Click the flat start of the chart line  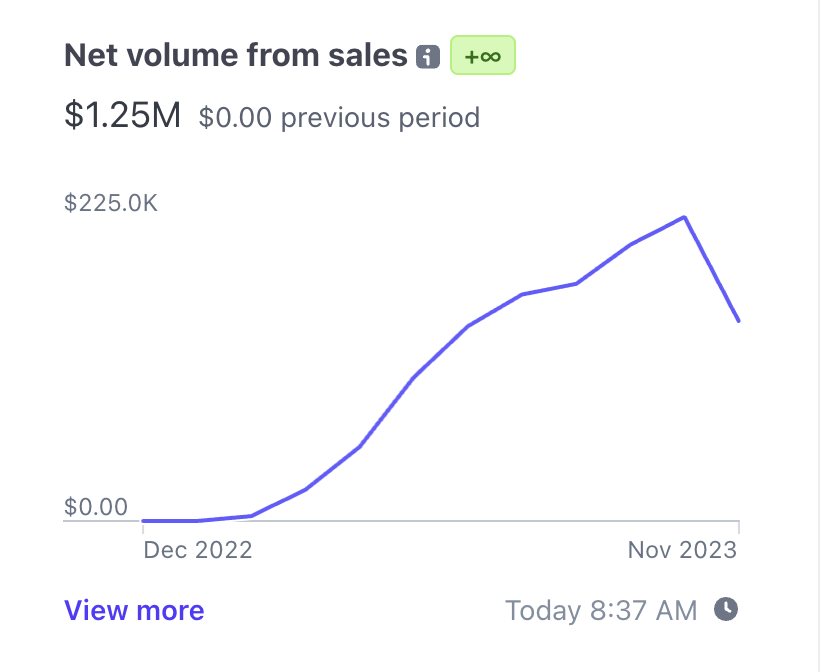(170, 521)
